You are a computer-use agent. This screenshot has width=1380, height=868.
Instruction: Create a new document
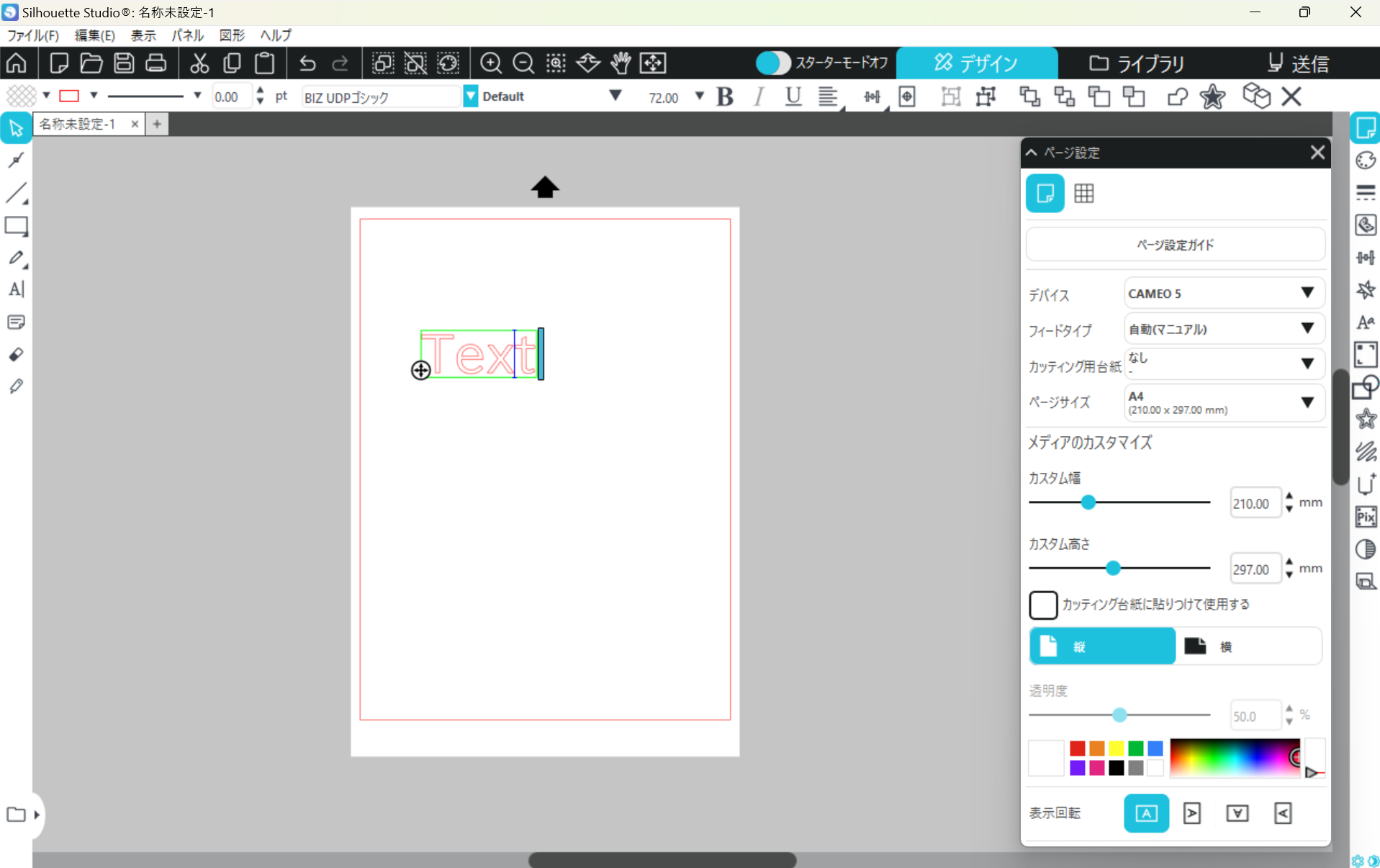[x=59, y=63]
